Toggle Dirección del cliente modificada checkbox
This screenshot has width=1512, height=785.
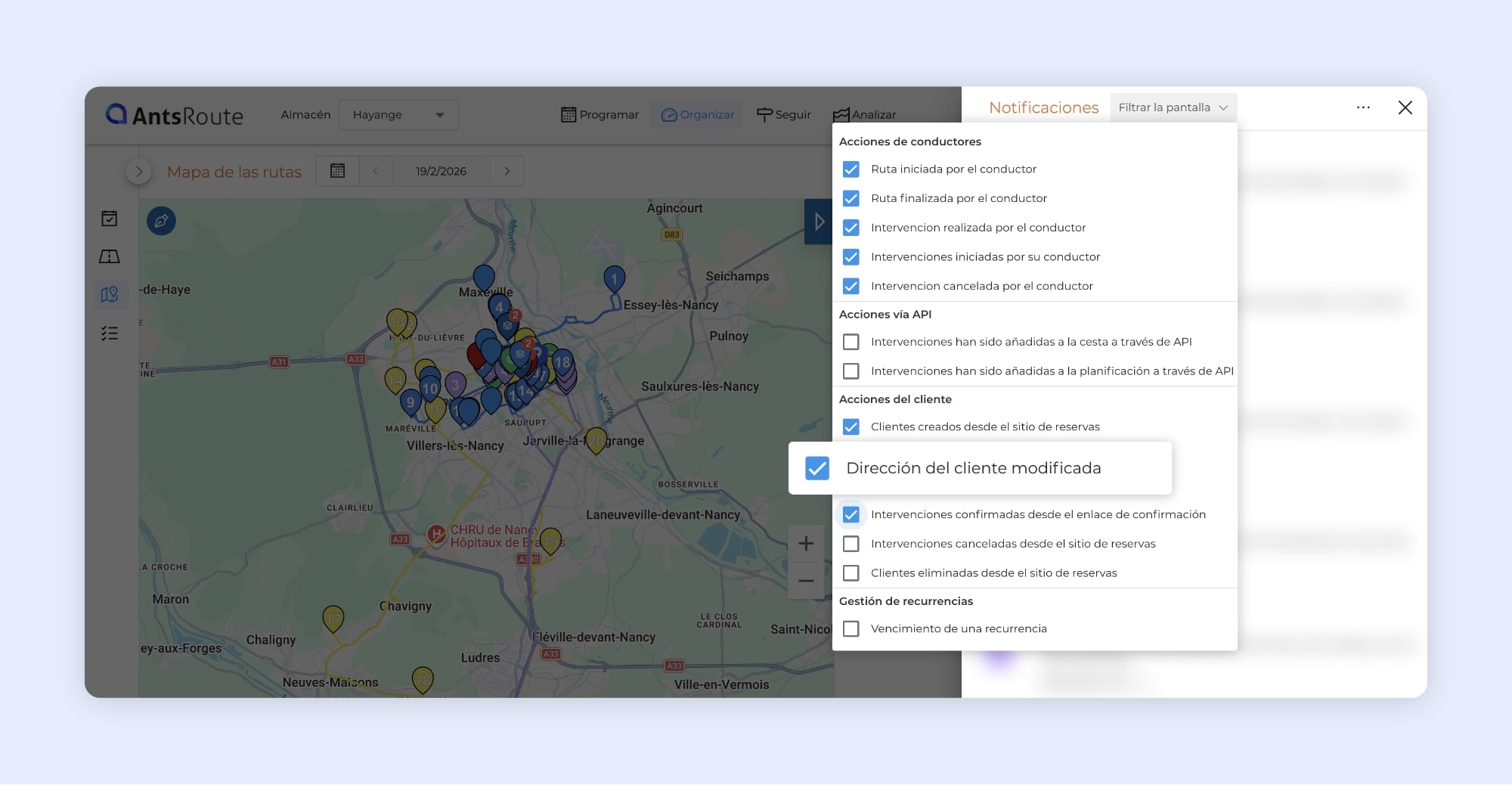(816, 468)
